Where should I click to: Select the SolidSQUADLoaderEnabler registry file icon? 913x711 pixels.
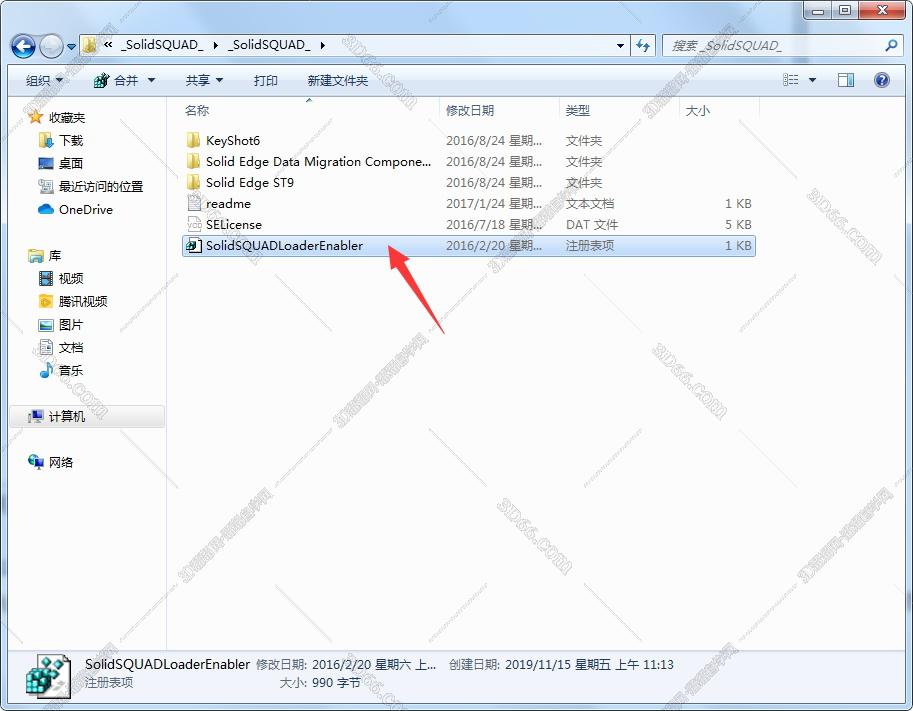coord(193,245)
